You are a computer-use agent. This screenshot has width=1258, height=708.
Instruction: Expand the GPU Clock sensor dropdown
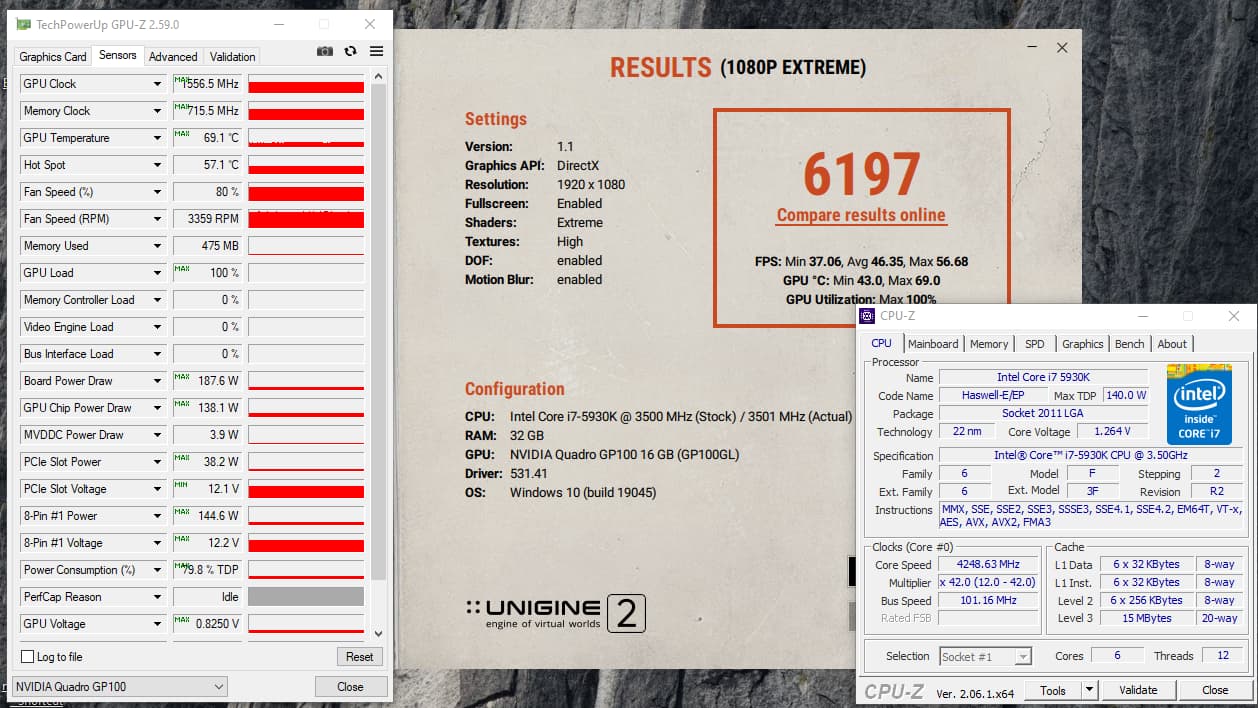pos(157,84)
